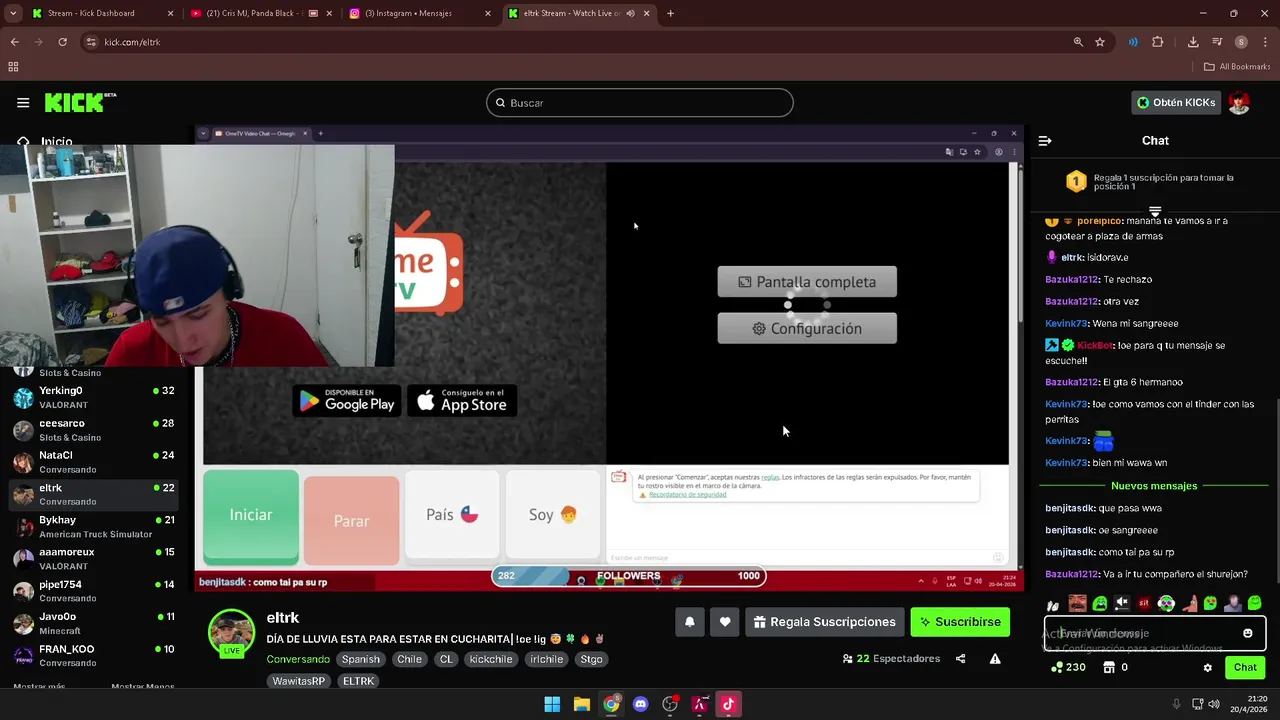Report the stream with the warning icon
Viewport: 1280px width, 720px height.
(995, 659)
